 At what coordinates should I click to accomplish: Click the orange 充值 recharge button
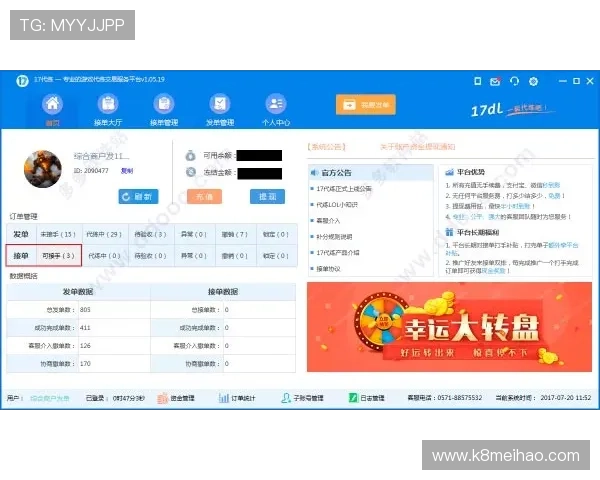coord(204,197)
